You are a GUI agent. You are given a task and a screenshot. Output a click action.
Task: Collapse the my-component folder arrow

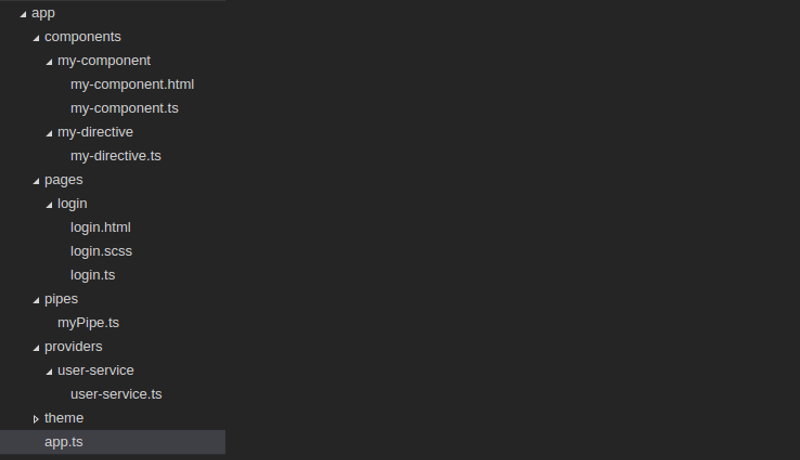pyautogui.click(x=50, y=62)
